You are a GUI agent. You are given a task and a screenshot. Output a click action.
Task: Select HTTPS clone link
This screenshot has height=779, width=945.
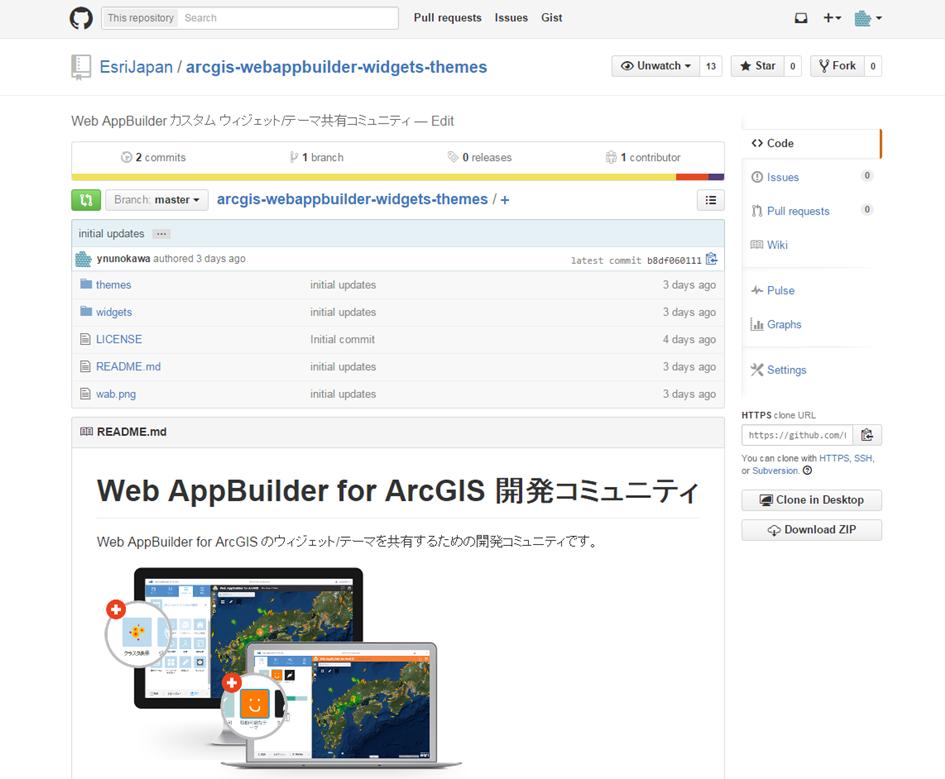click(x=834, y=458)
